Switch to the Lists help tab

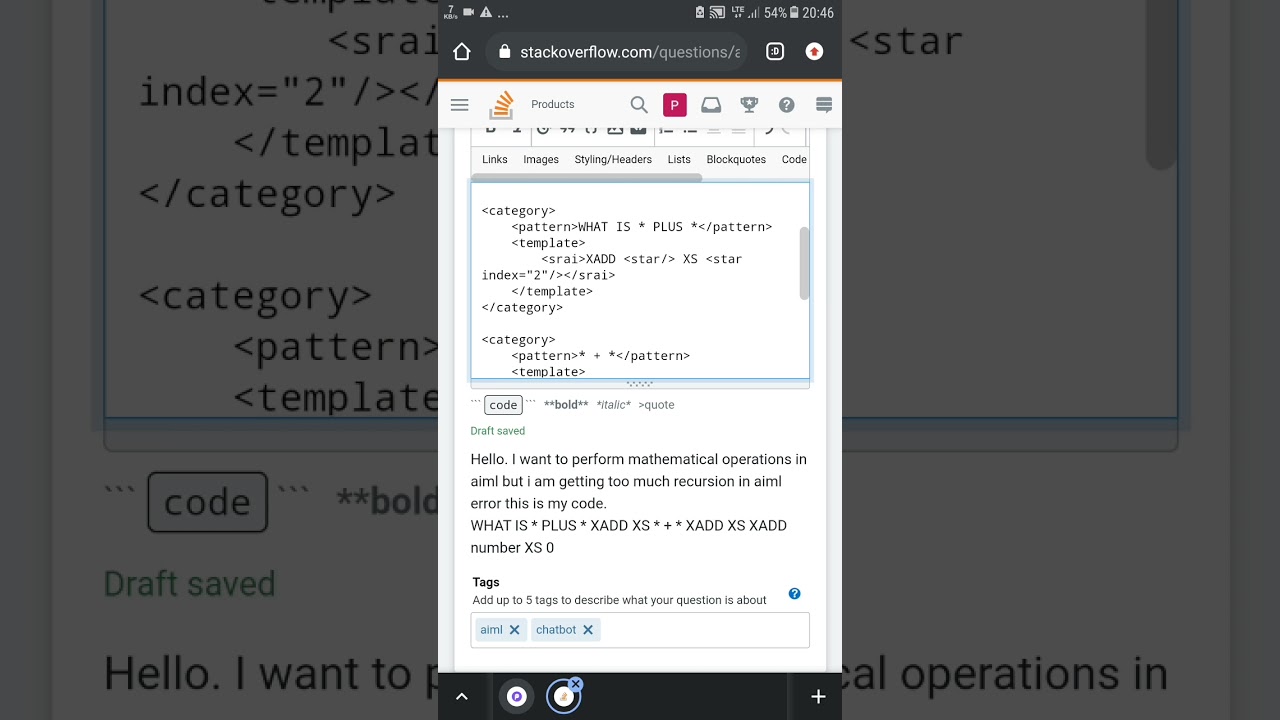pos(679,159)
